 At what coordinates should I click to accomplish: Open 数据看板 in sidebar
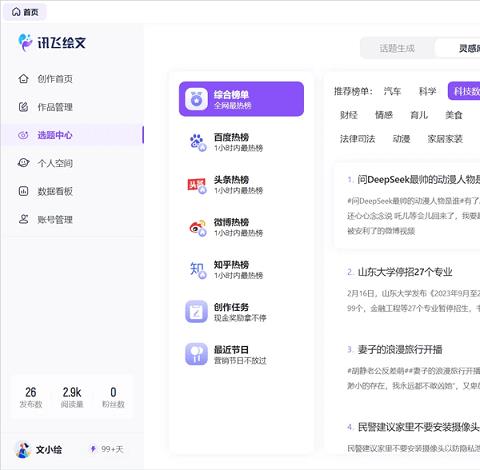click(x=72, y=191)
